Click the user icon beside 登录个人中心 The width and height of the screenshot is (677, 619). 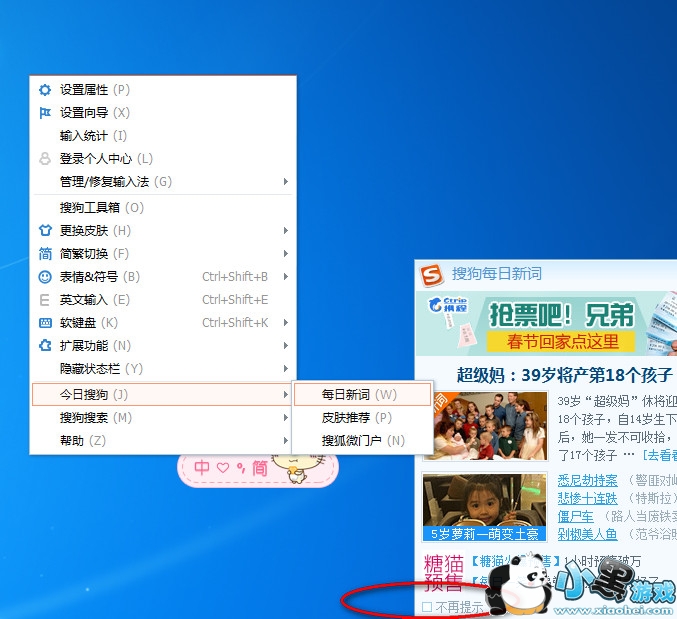pos(45,158)
